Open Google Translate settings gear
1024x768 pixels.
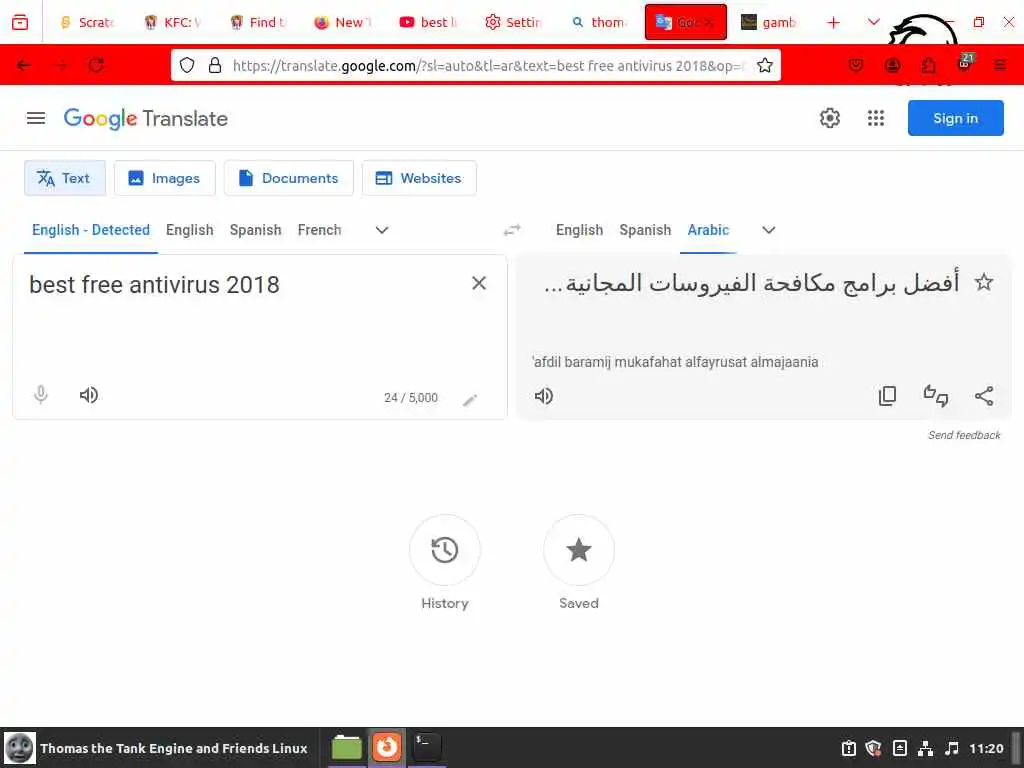pos(829,118)
